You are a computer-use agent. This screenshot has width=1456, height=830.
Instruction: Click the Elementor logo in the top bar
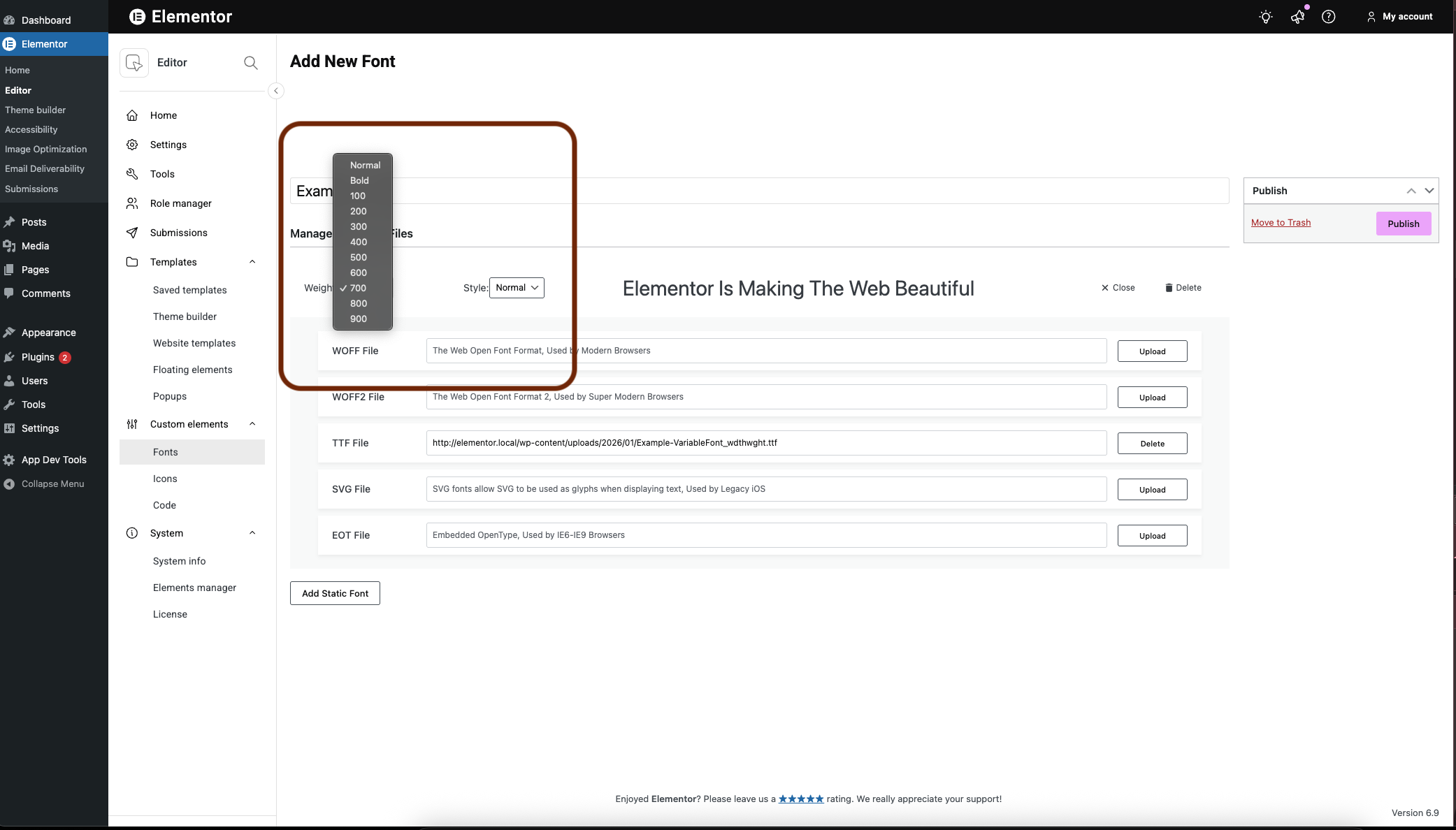coord(180,17)
